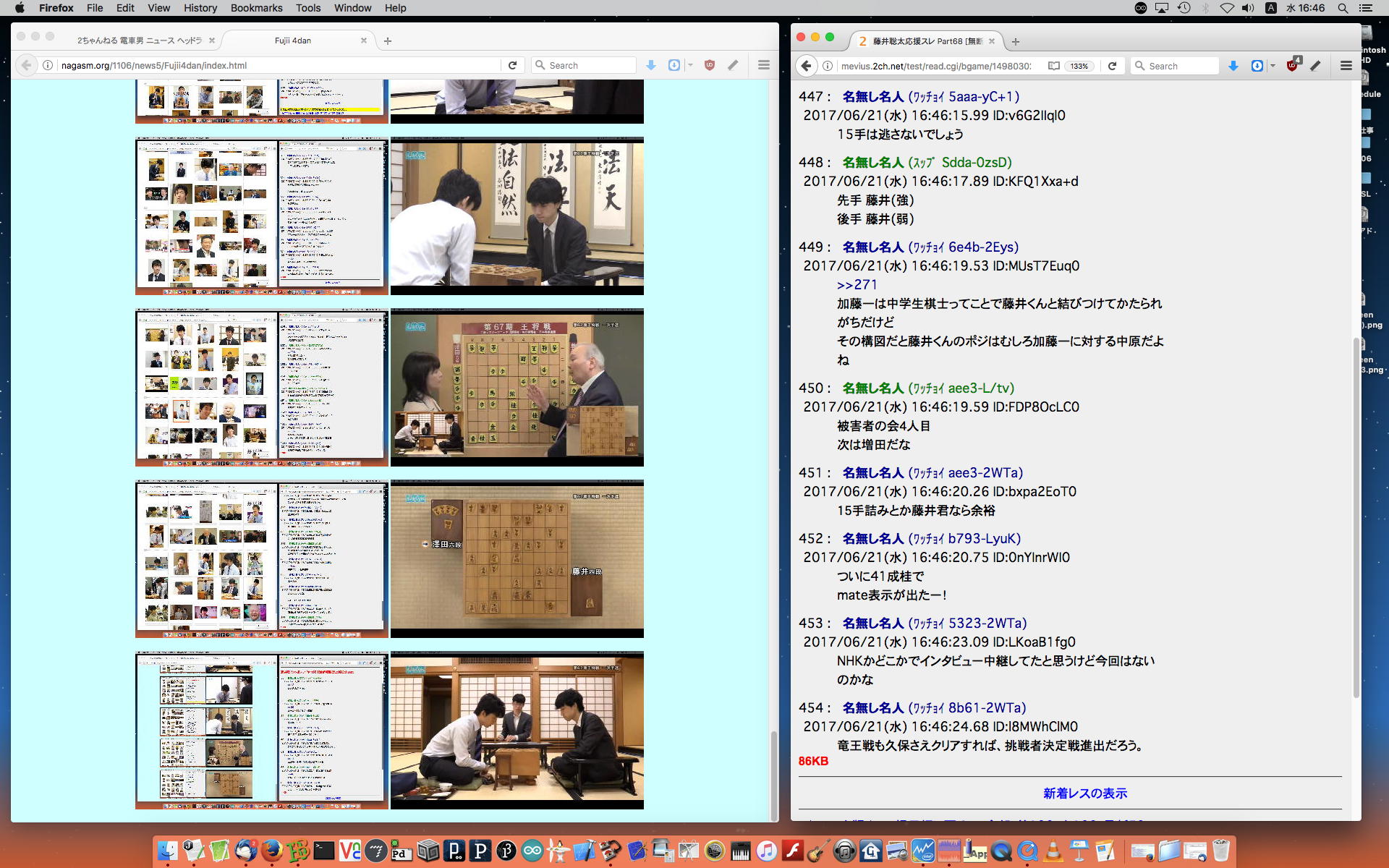Expand dropdown next to left window download icon

(690, 65)
